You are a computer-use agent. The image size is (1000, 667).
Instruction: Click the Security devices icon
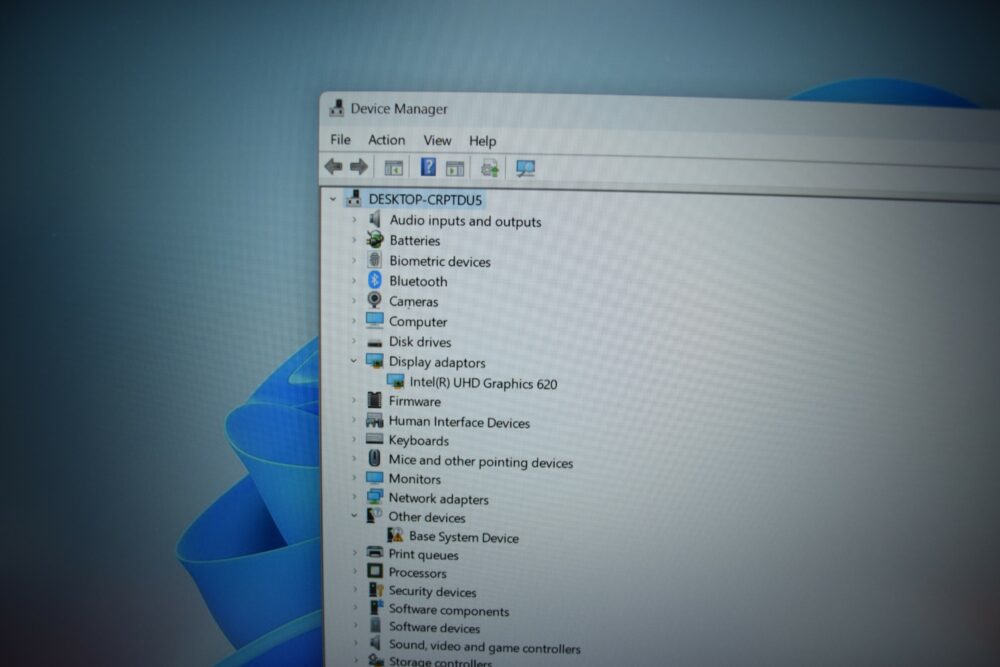pos(376,590)
